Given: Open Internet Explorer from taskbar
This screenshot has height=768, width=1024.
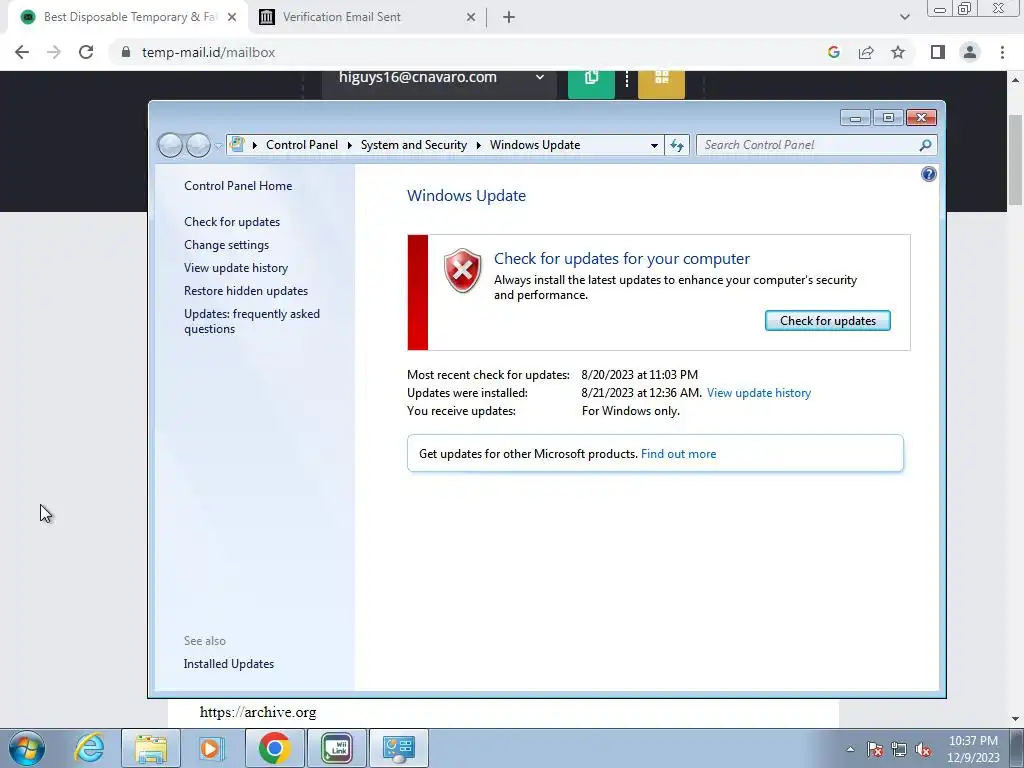Looking at the screenshot, I should tap(89, 748).
